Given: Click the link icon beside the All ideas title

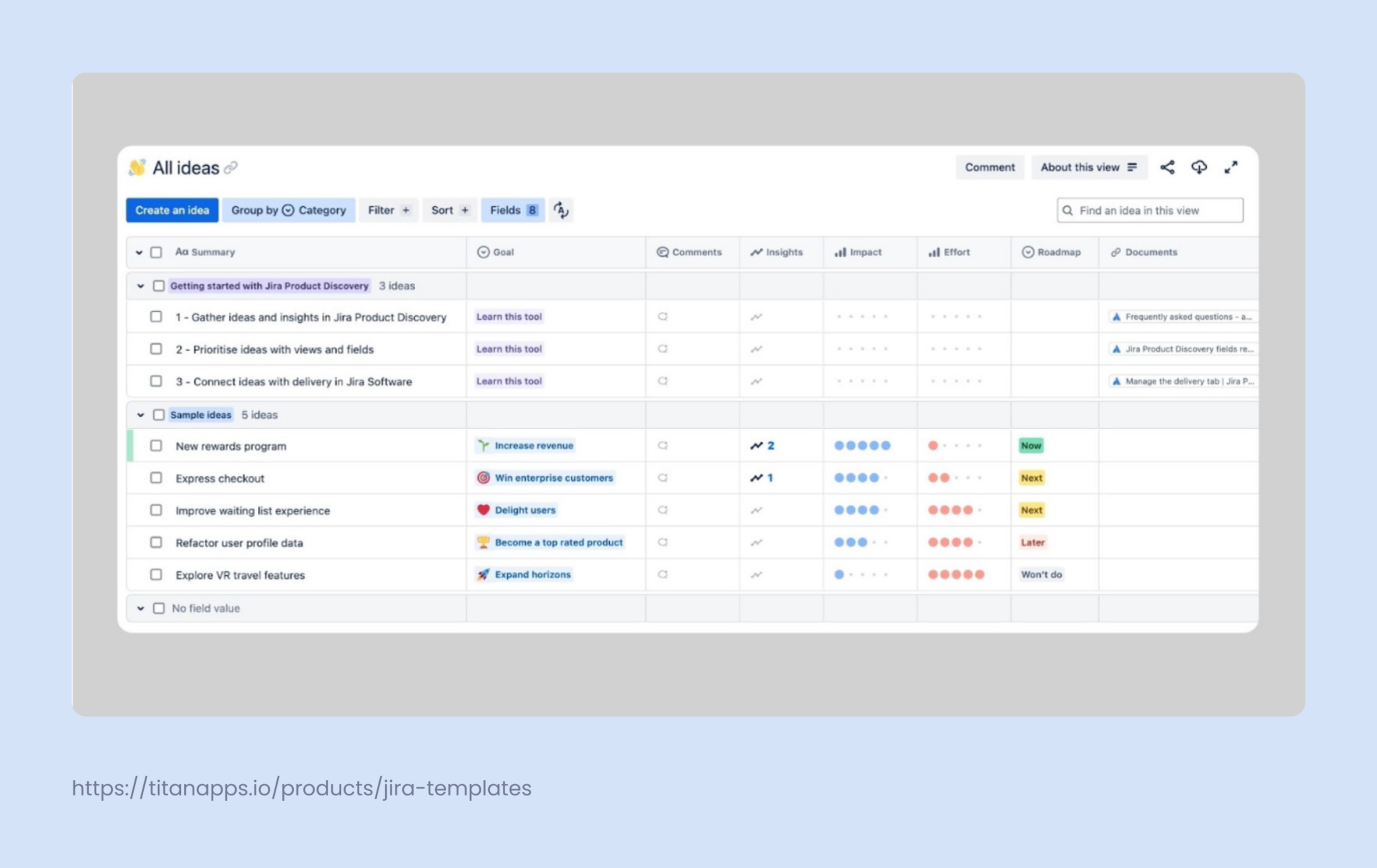Looking at the screenshot, I should pos(231,168).
